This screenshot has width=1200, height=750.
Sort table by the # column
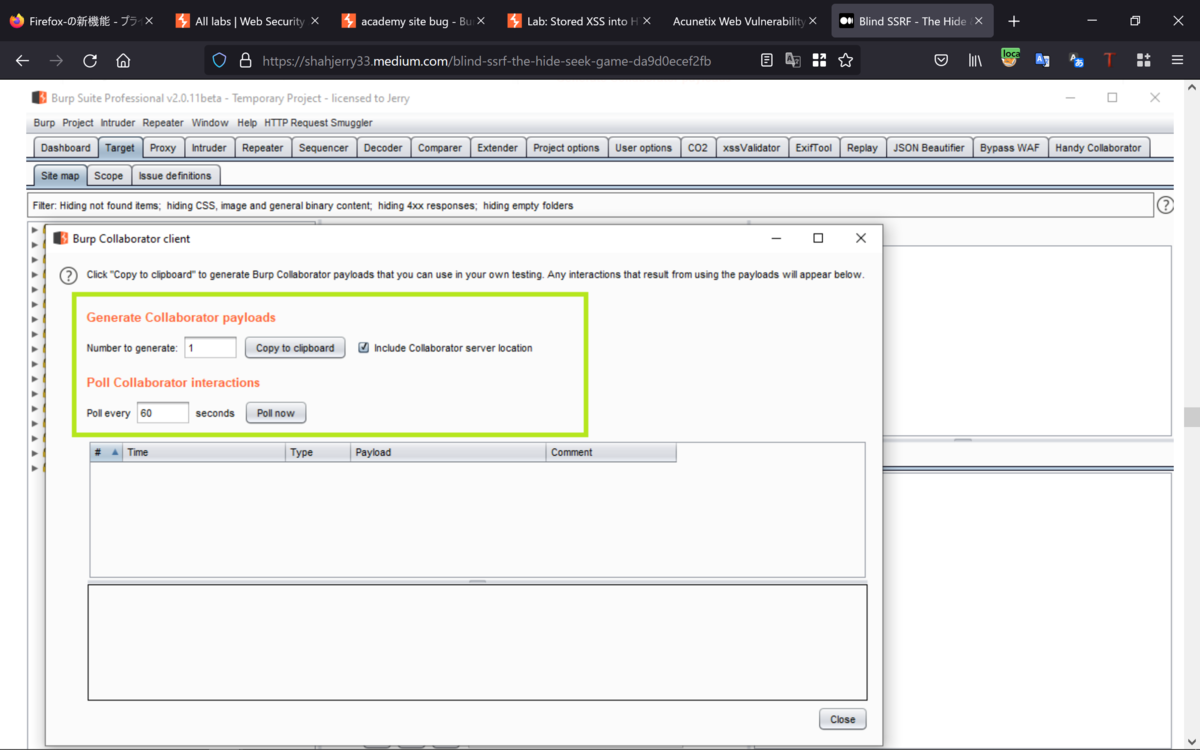click(x=105, y=452)
